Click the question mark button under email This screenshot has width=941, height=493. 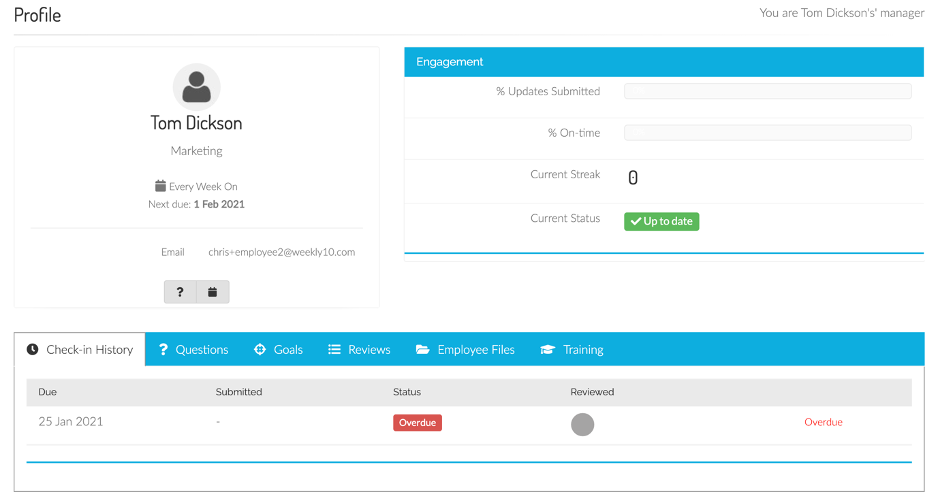pyautogui.click(x=180, y=292)
